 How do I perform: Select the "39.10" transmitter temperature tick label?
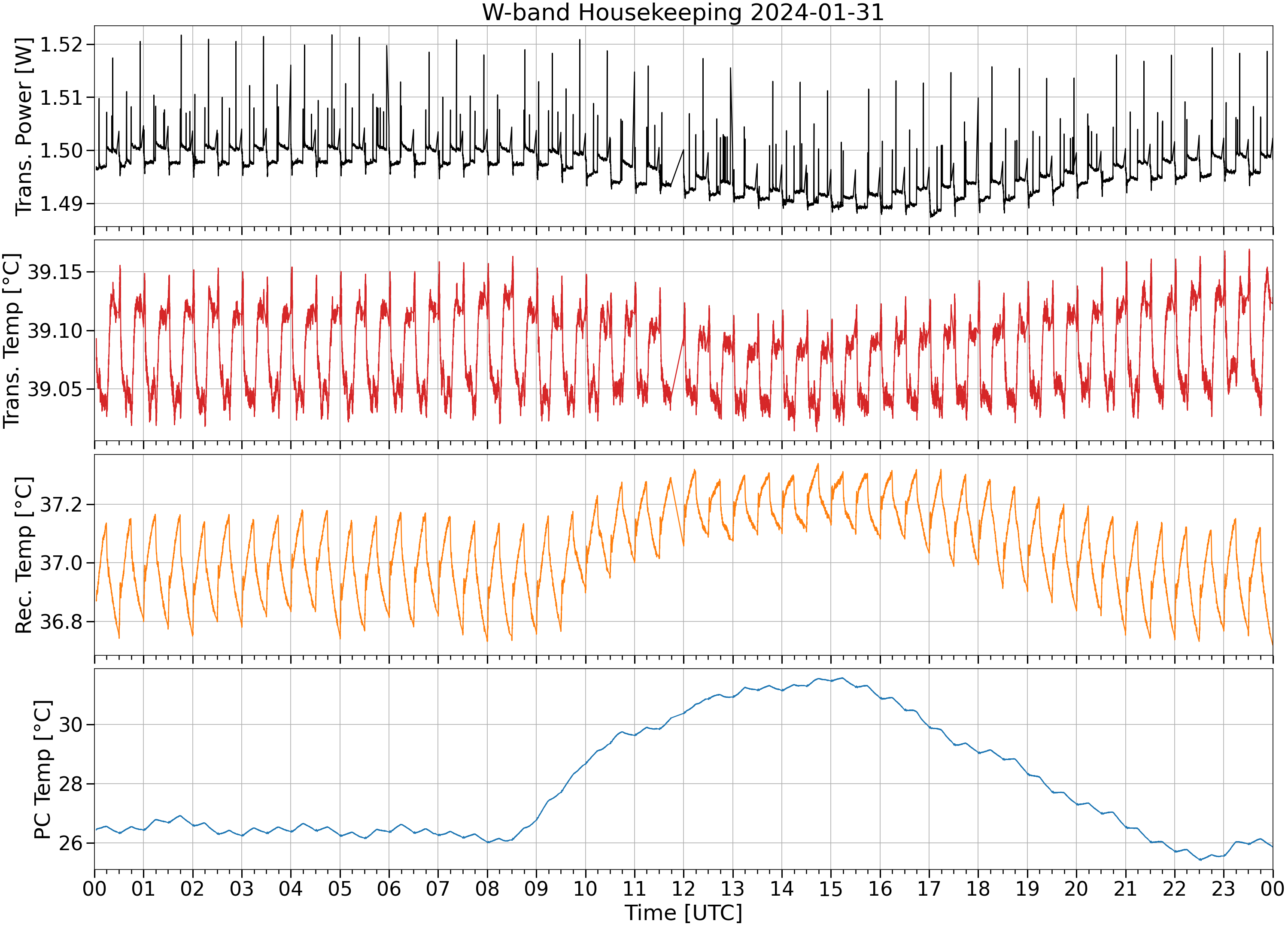55,331
